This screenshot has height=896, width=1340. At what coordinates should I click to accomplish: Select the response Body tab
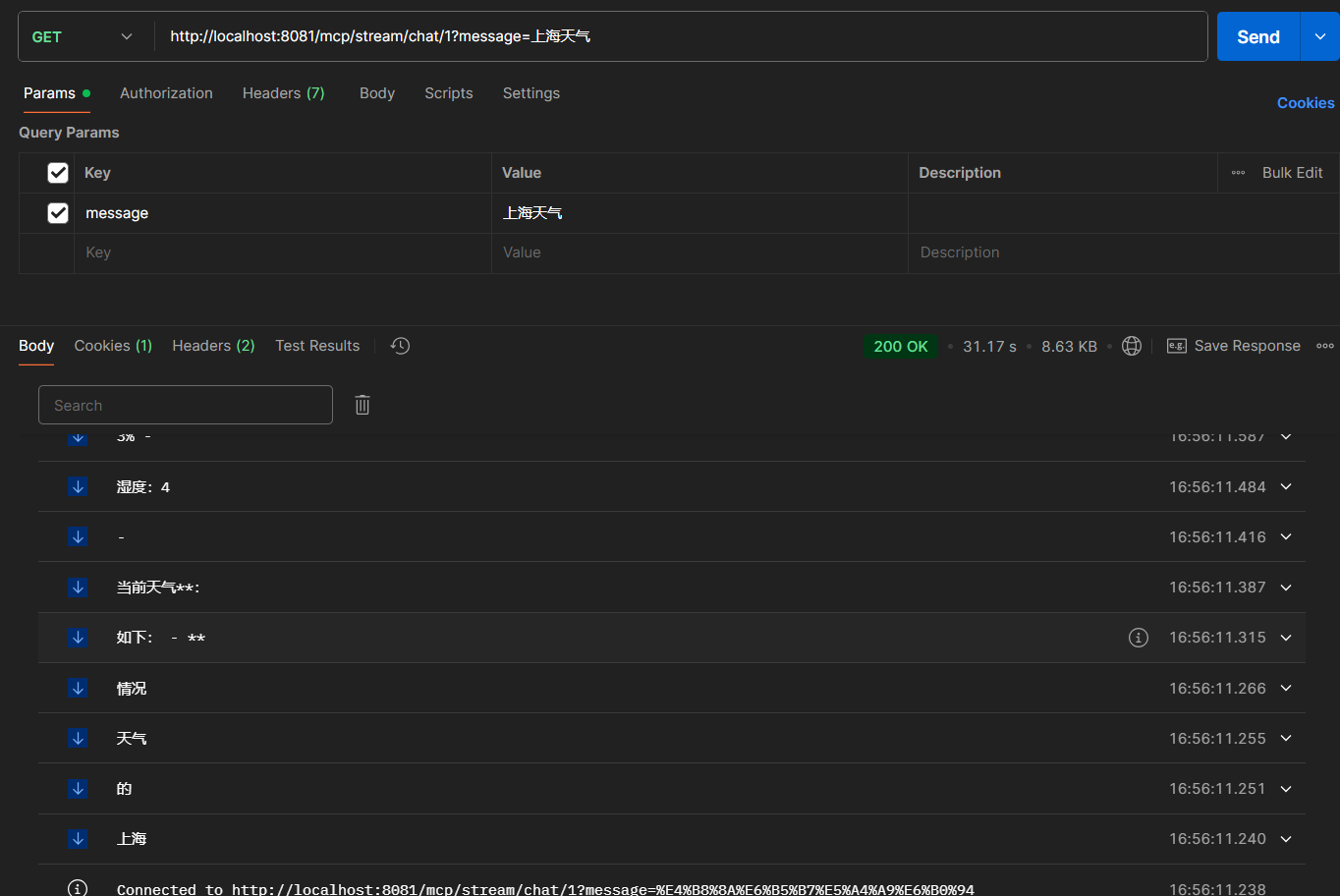(x=36, y=346)
